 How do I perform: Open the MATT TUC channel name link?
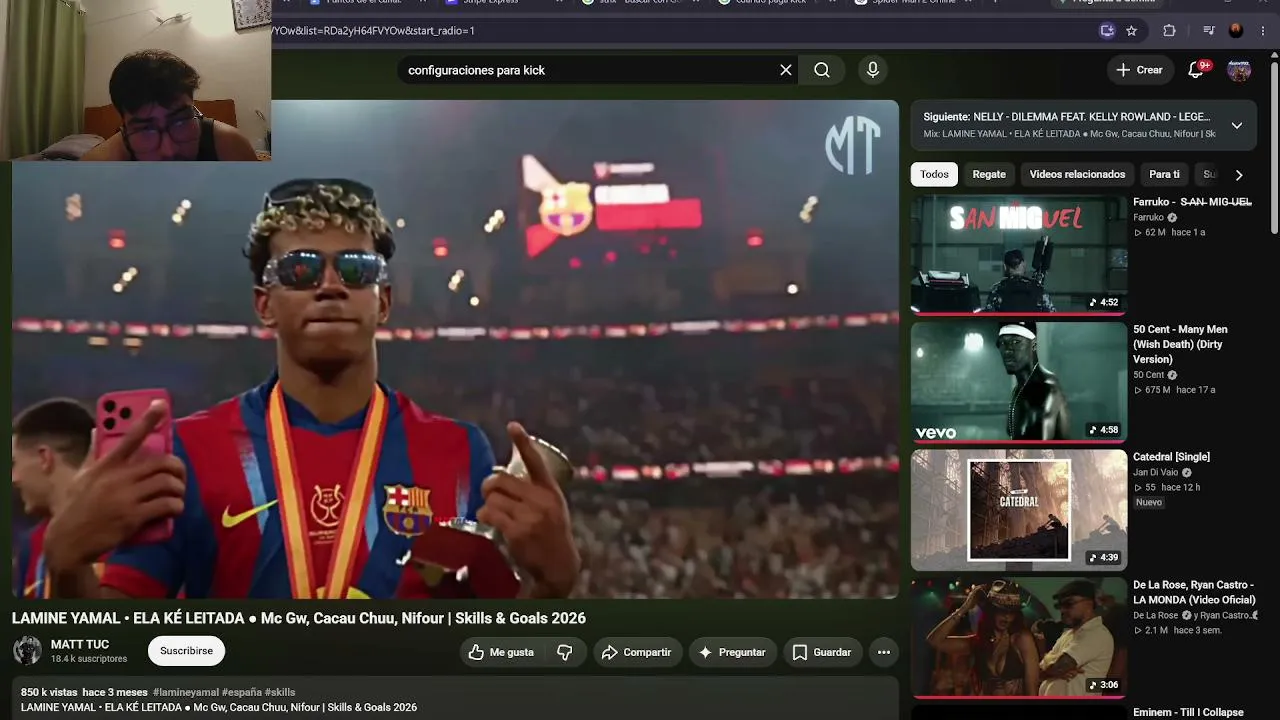point(80,645)
